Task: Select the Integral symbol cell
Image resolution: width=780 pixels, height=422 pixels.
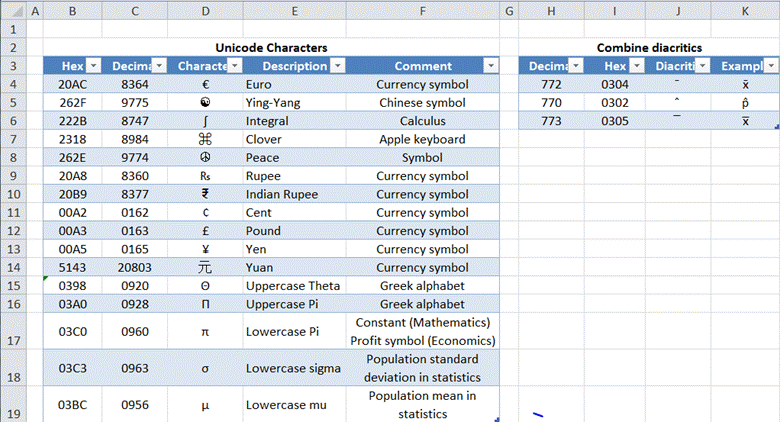Action: point(204,121)
